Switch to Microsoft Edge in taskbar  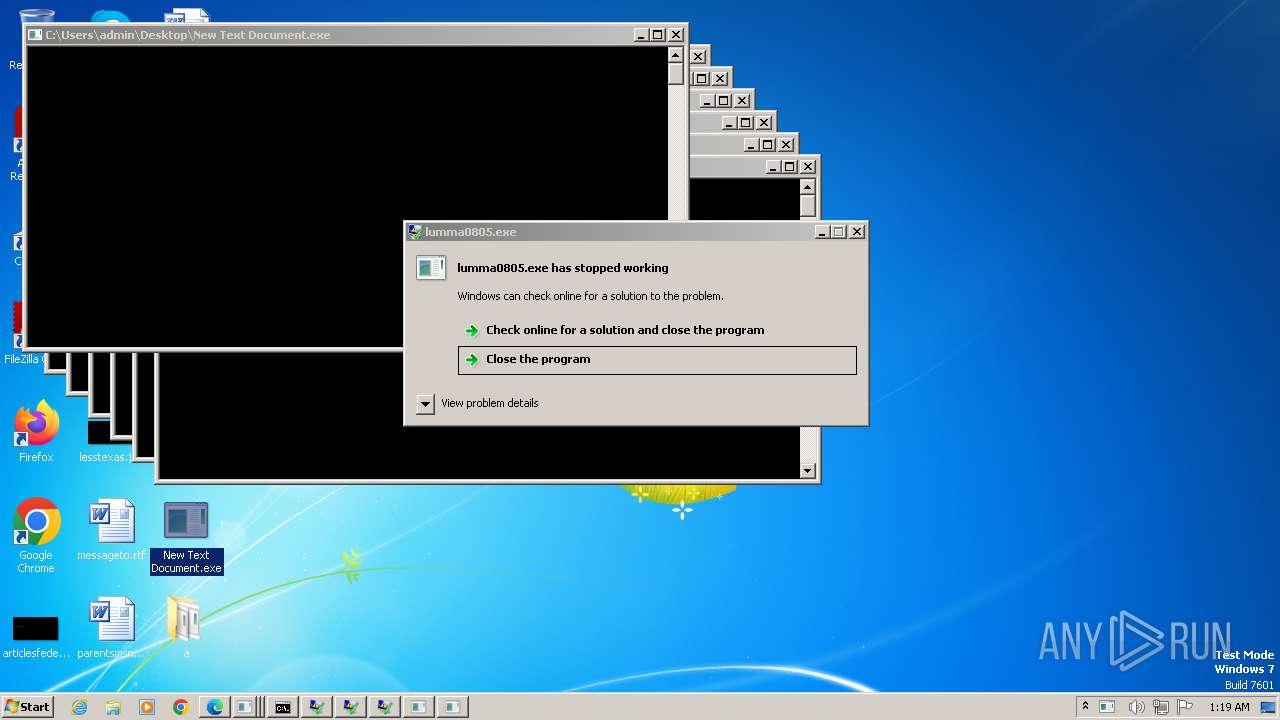(x=215, y=707)
